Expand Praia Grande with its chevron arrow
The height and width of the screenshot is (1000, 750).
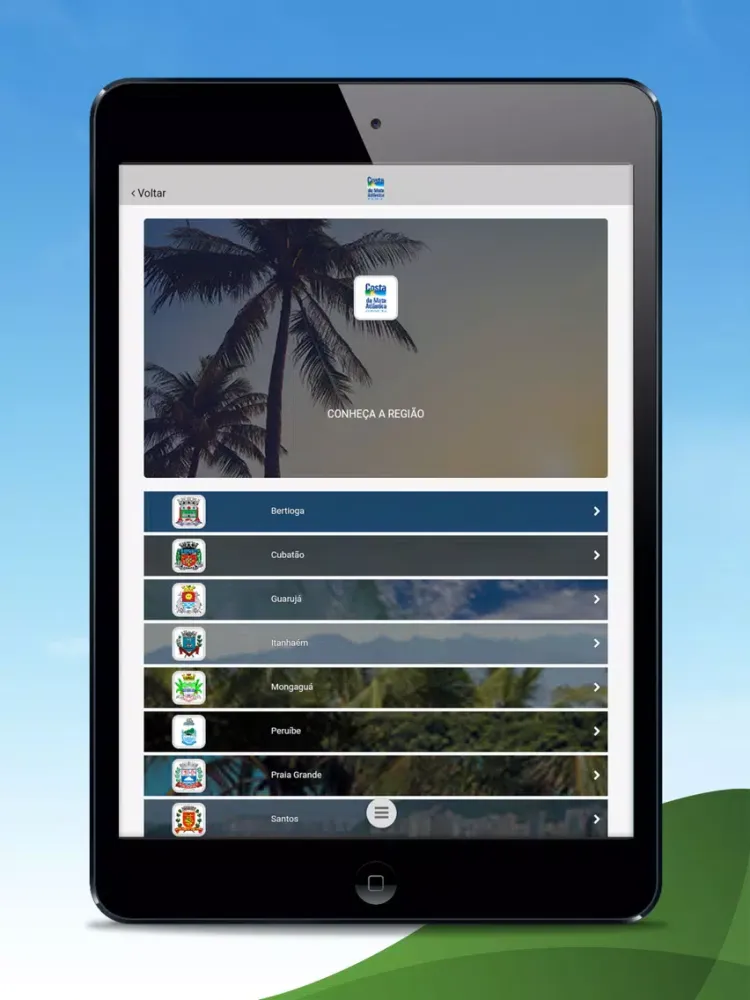[x=596, y=775]
